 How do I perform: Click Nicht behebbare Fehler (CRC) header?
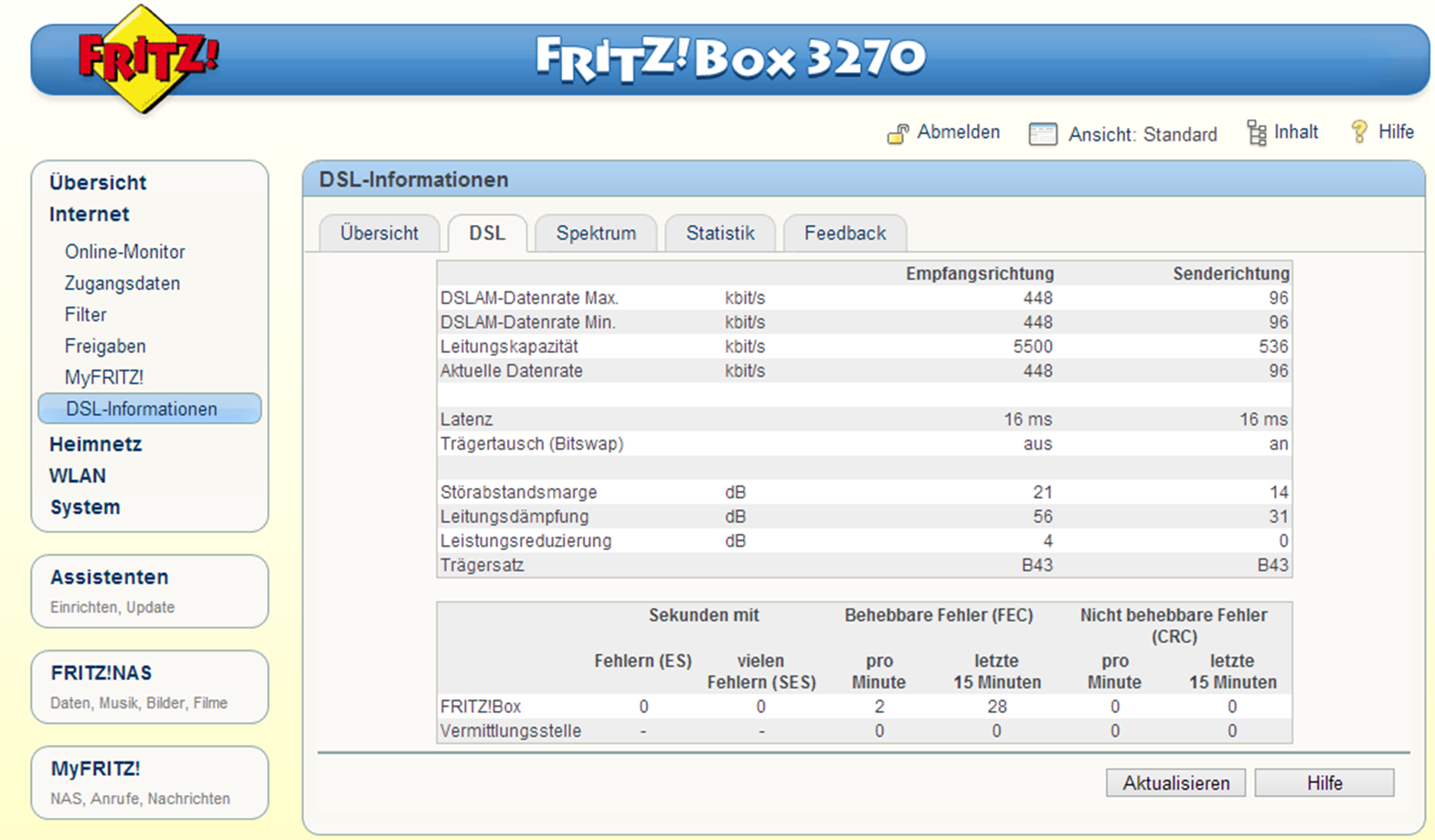coord(1174,625)
